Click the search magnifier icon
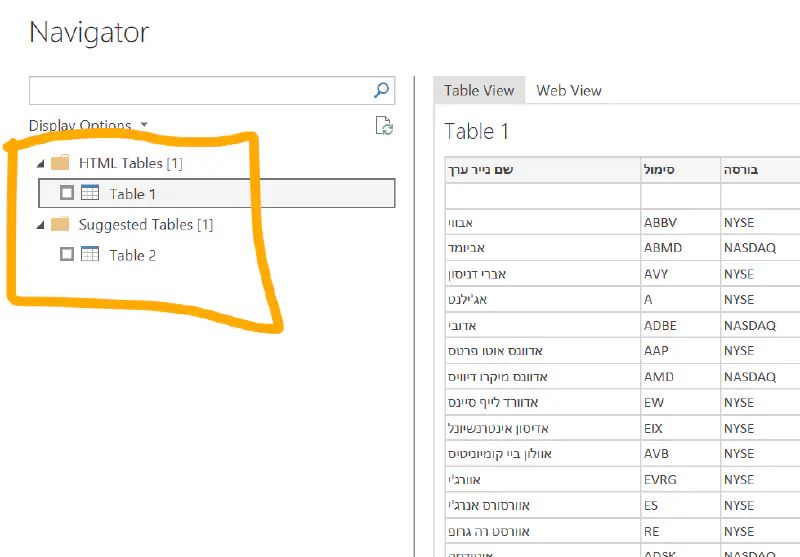 [x=381, y=90]
